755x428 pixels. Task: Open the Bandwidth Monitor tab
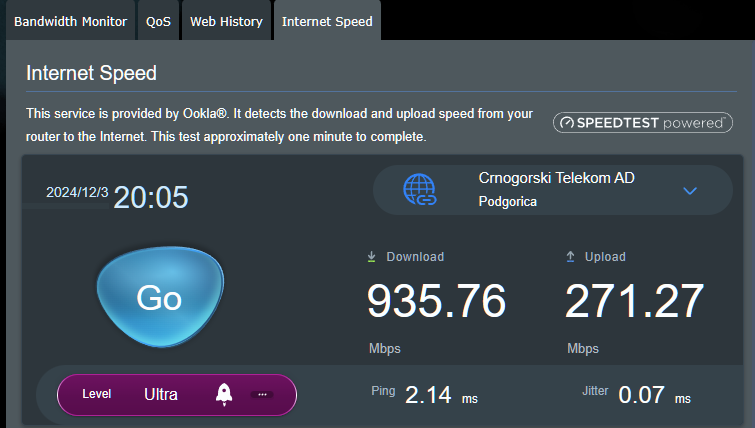(70, 21)
